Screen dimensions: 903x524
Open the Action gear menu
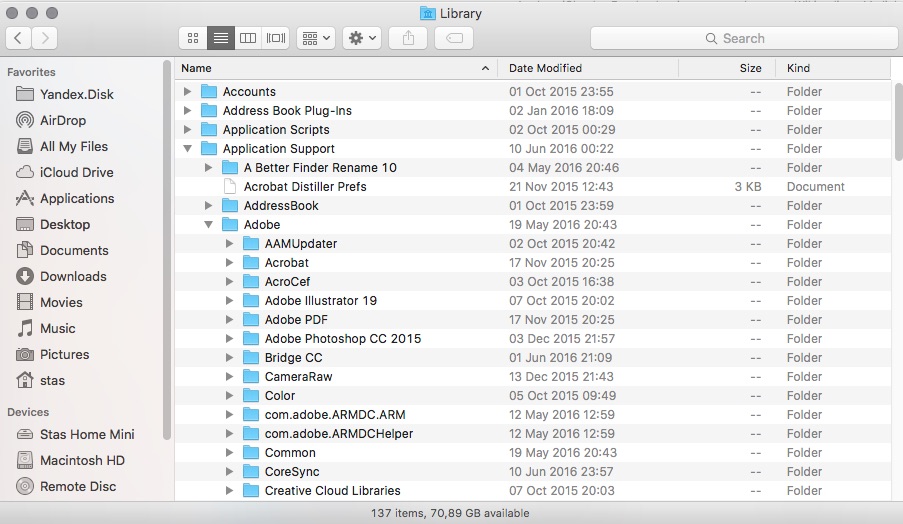pyautogui.click(x=362, y=38)
